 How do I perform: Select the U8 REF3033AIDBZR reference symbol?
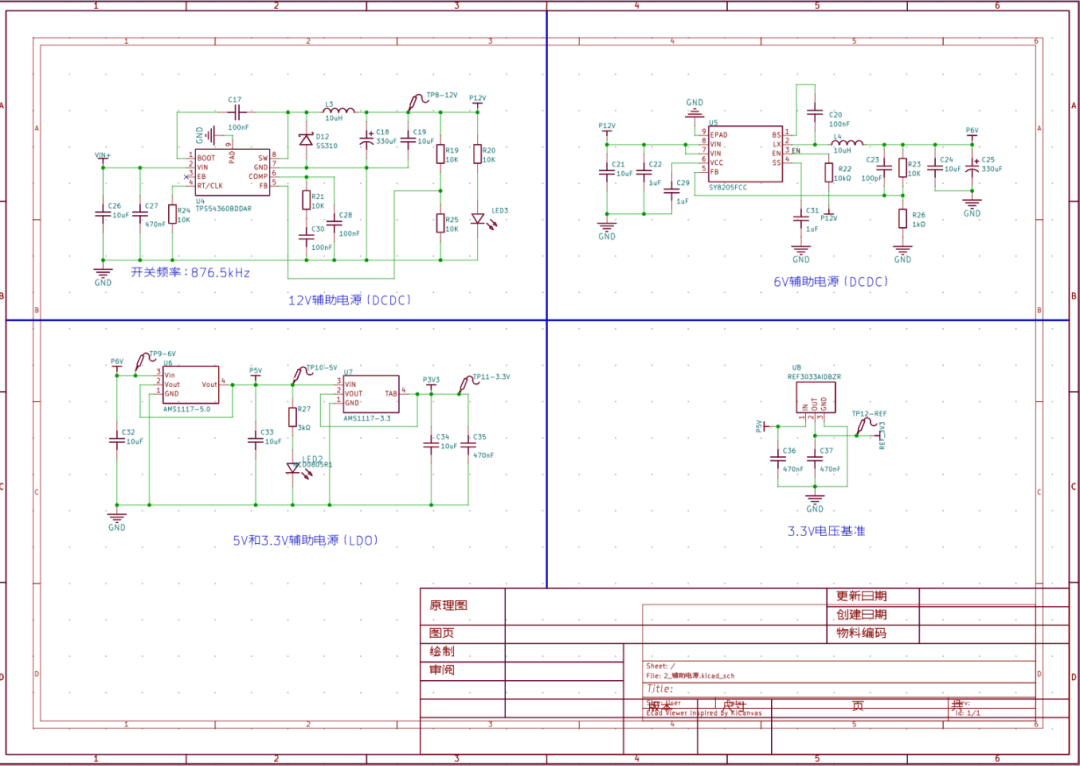coord(816,397)
